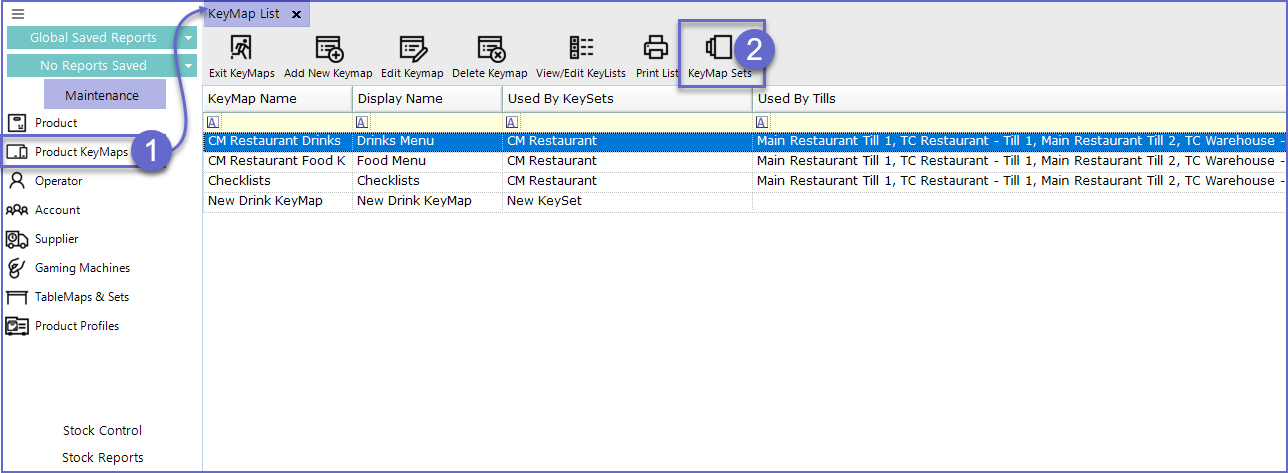Viewport: 1288px width, 473px height.
Task: Select the Product KeyMaps sidebar item
Action: [x=81, y=152]
